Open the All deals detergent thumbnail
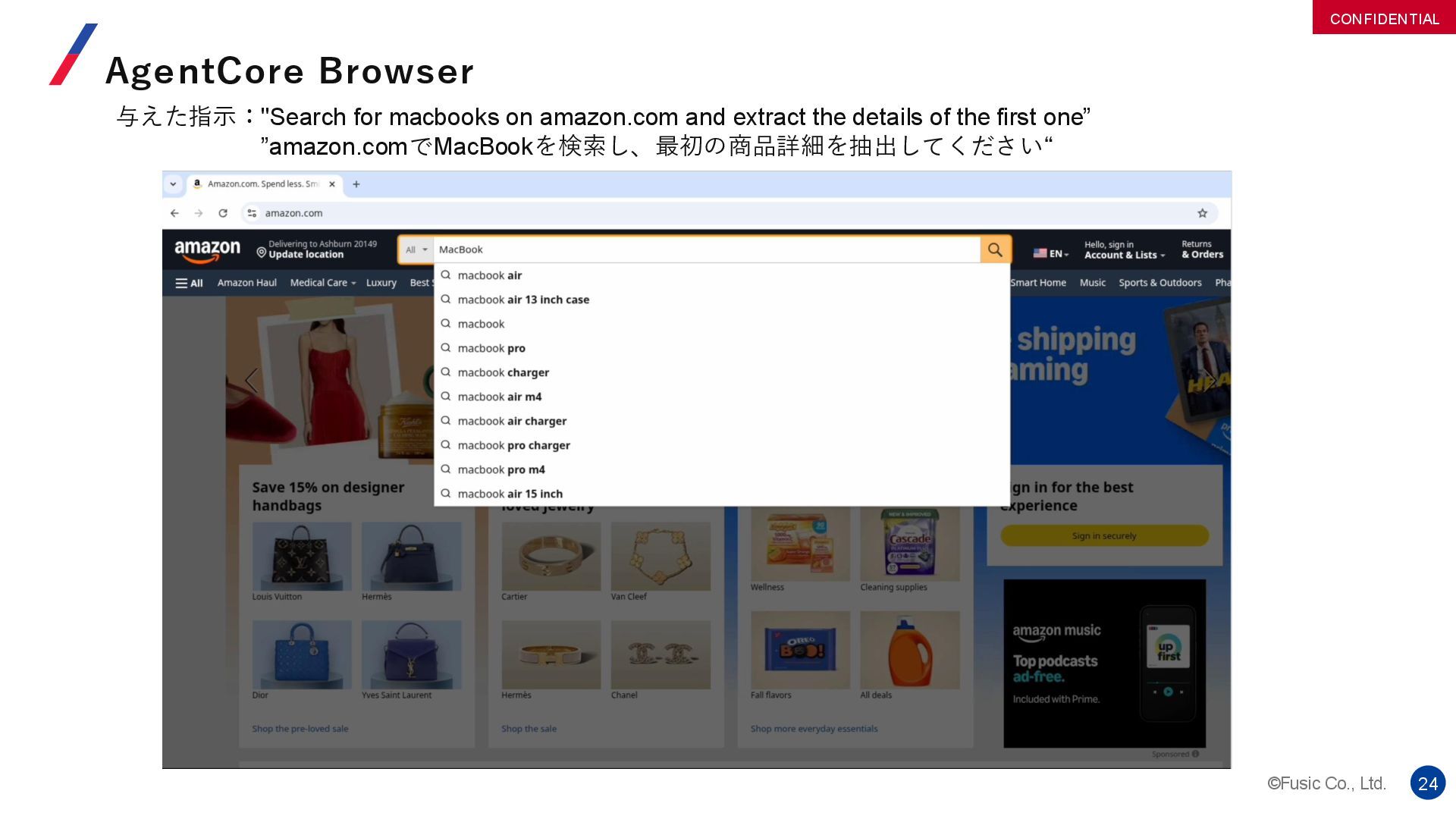 click(x=910, y=651)
